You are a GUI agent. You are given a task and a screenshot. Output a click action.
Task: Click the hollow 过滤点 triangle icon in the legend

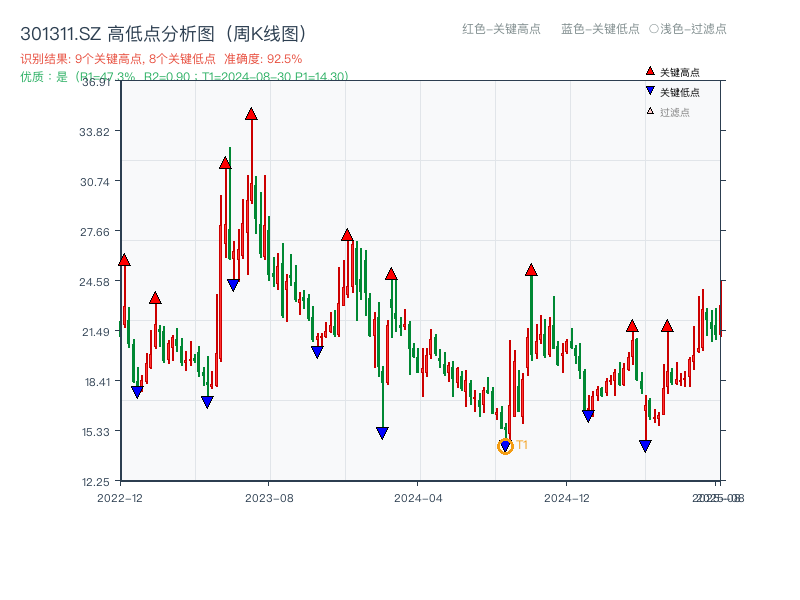651,111
